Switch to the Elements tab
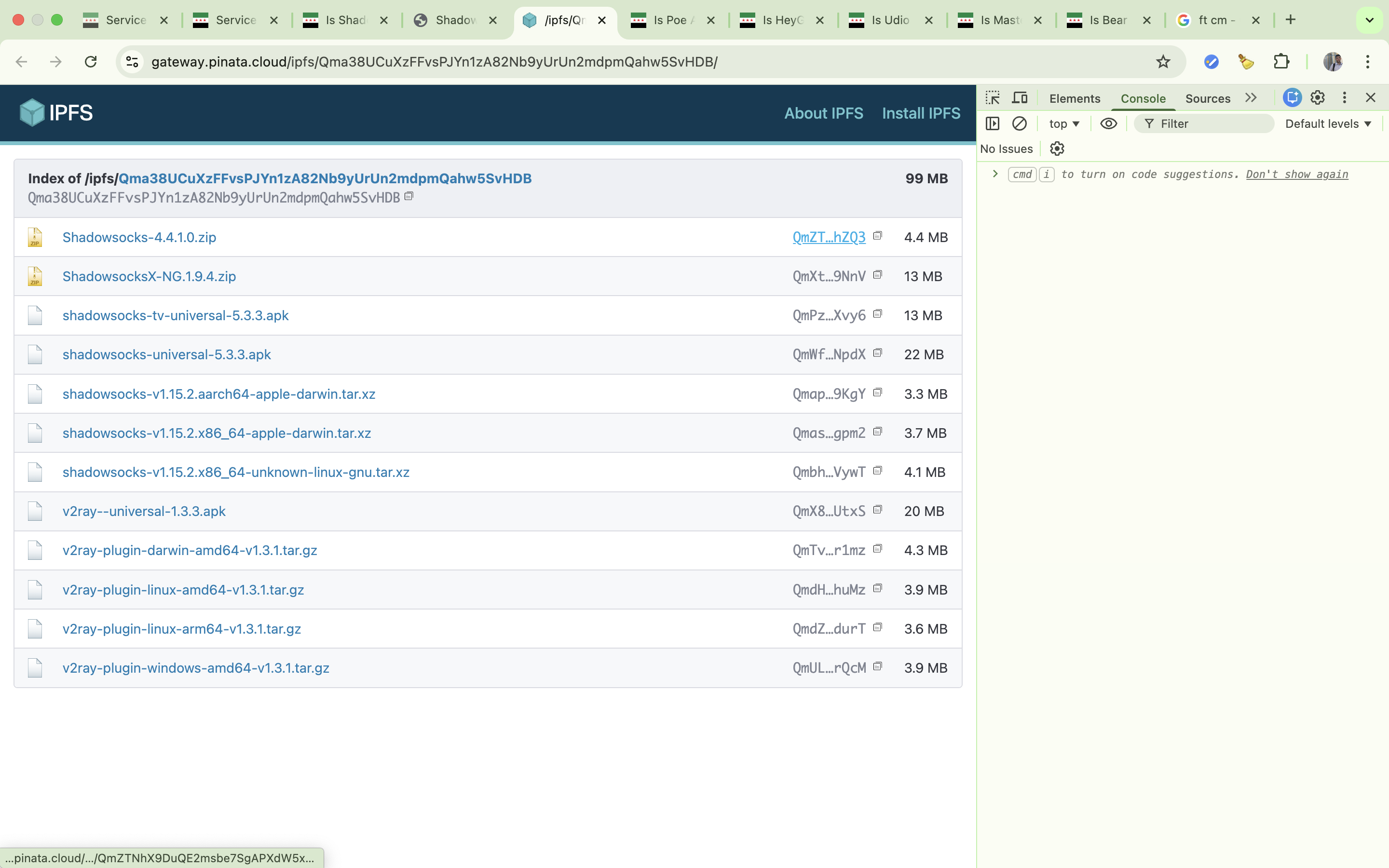This screenshot has height=868, width=1389. coord(1075,98)
